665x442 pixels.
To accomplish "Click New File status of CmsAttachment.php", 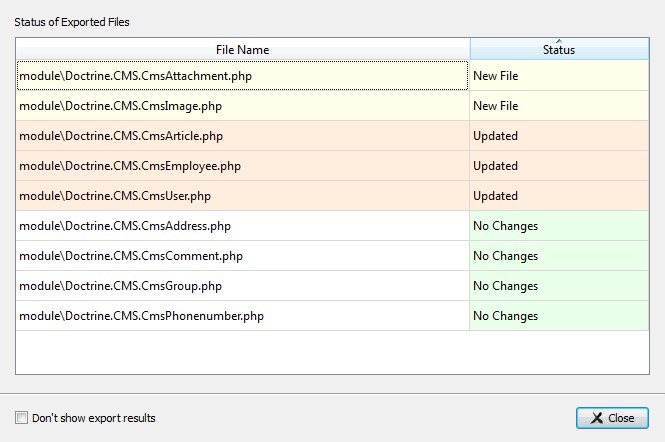I will (496, 76).
